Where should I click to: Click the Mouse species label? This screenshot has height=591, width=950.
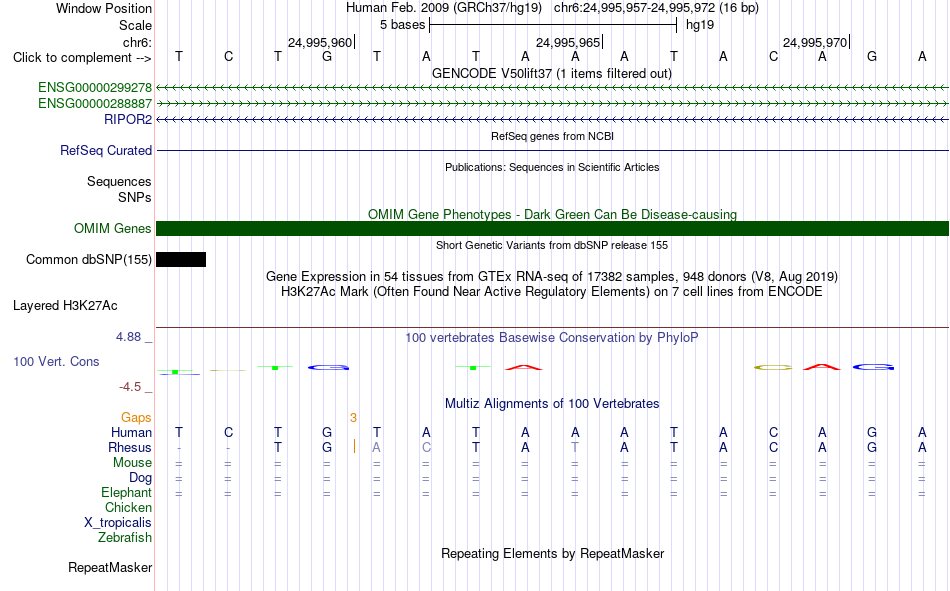click(x=132, y=462)
